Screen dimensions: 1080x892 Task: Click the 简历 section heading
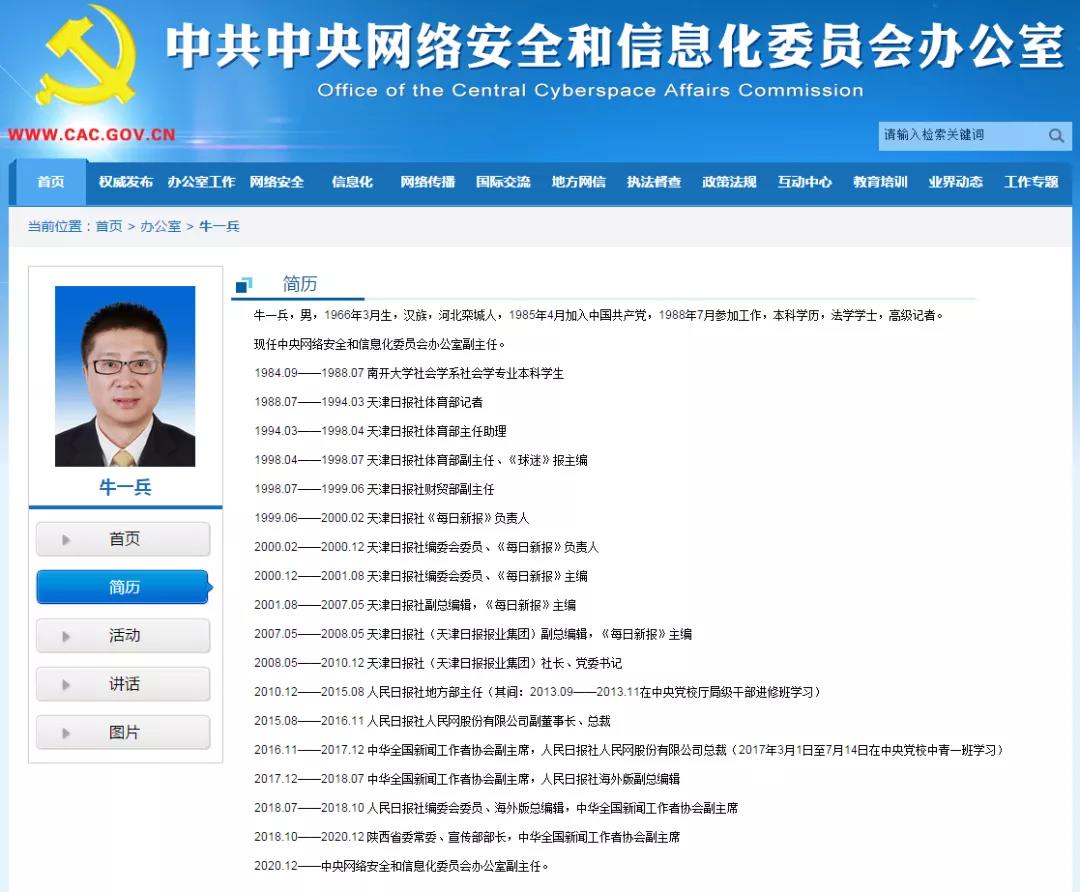300,284
